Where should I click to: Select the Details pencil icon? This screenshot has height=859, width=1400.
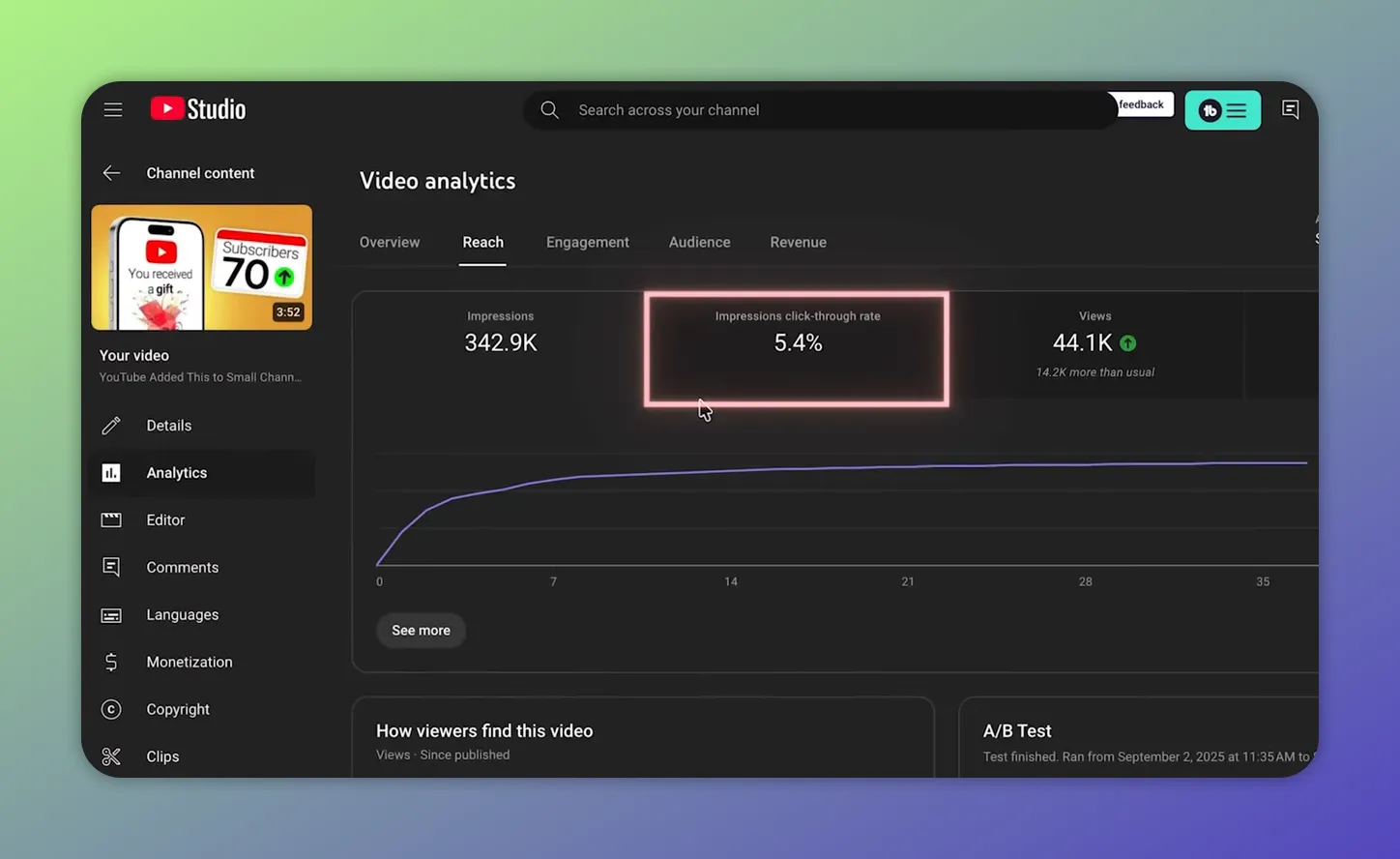pos(111,425)
